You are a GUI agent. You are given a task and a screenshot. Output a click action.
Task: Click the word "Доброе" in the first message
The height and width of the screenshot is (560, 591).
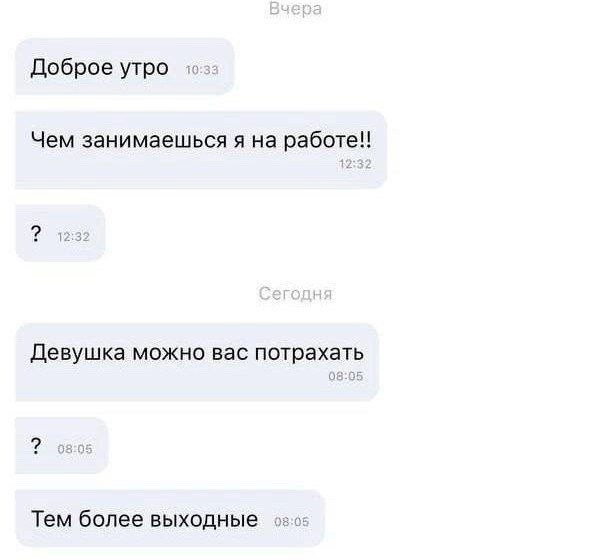[72, 68]
